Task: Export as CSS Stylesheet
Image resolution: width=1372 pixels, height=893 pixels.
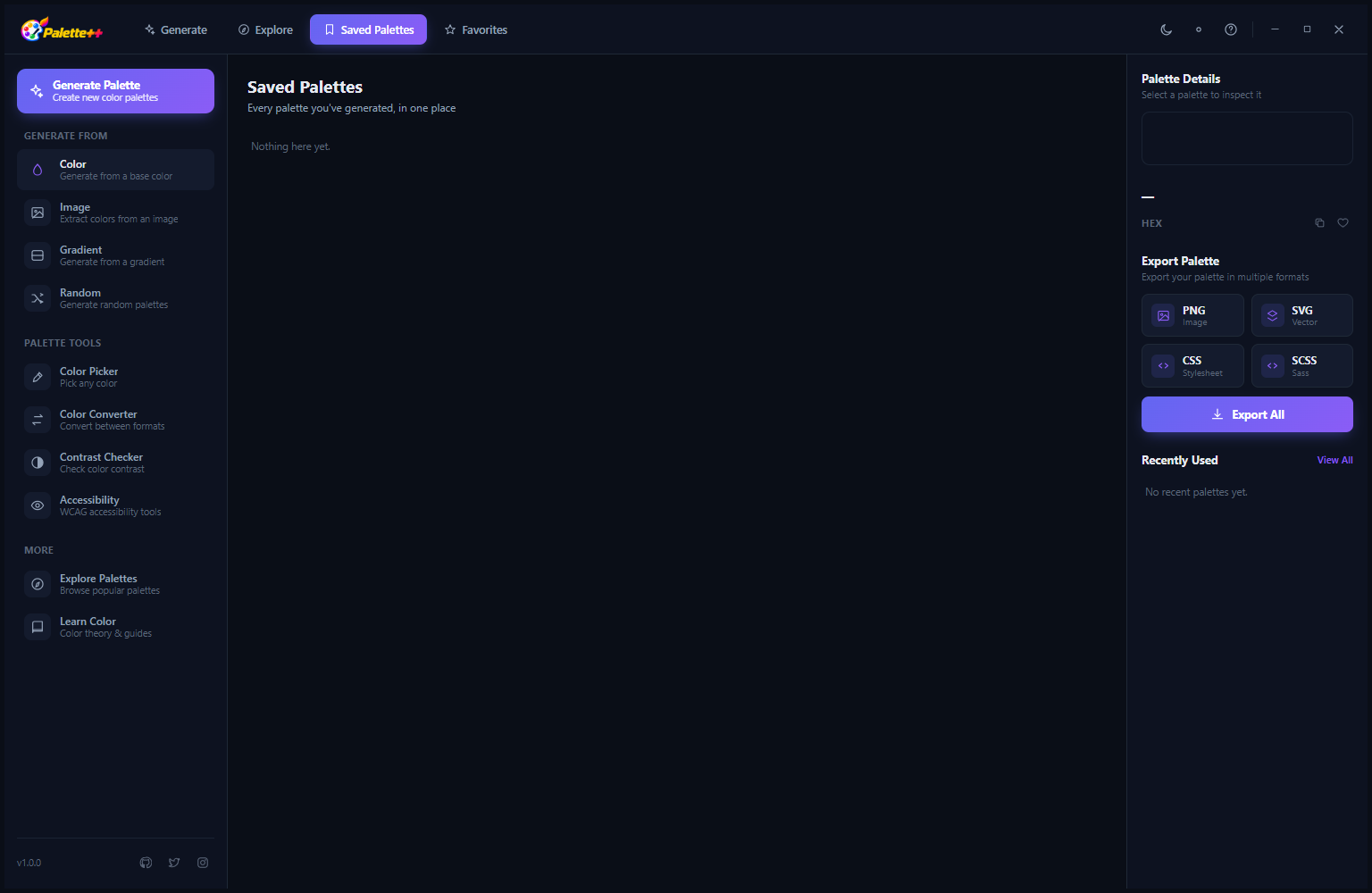Action: coord(1192,365)
